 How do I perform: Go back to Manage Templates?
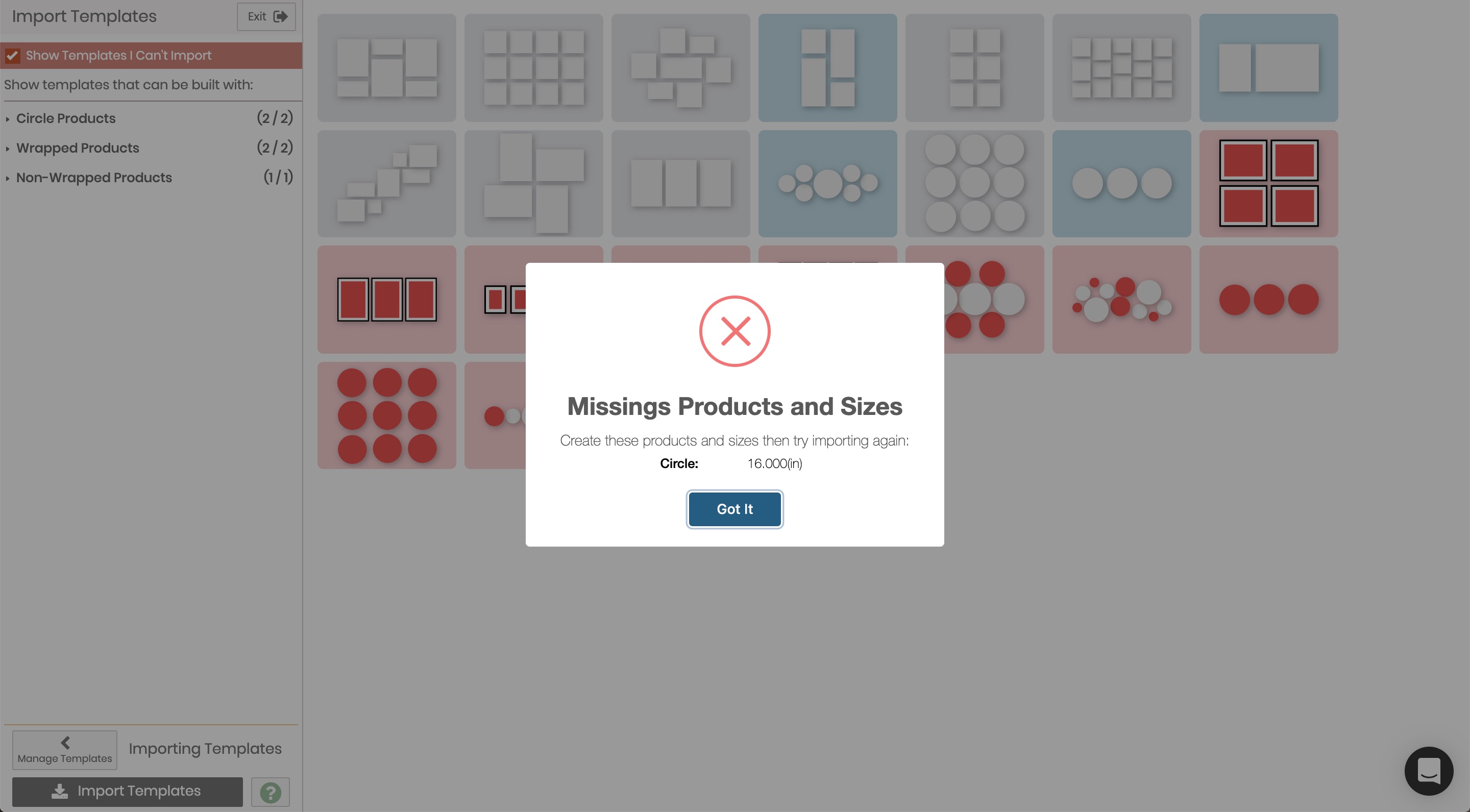64,750
